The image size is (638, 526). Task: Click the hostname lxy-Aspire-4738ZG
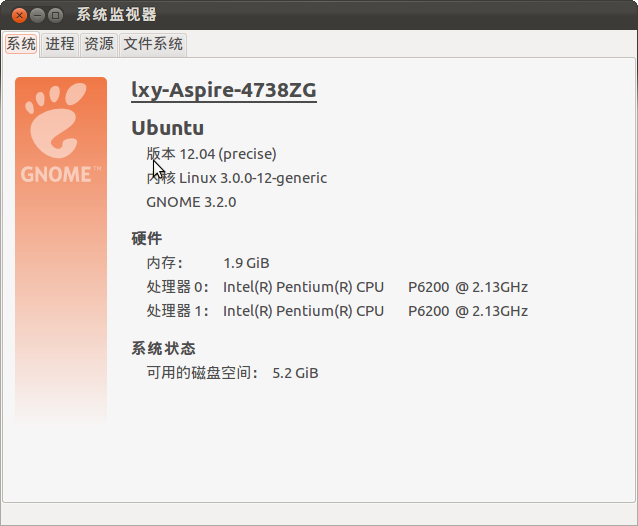click(224, 90)
